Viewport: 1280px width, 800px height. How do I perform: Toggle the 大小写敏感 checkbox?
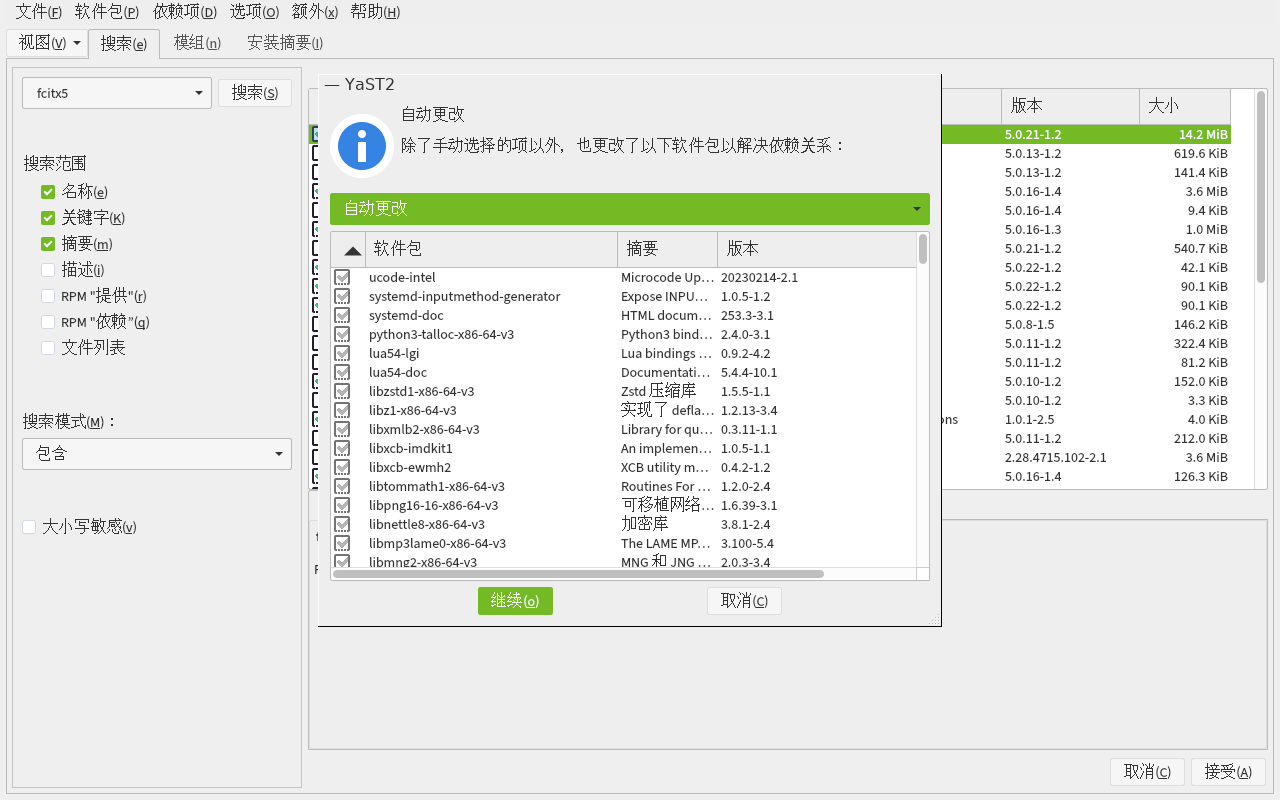(x=29, y=526)
